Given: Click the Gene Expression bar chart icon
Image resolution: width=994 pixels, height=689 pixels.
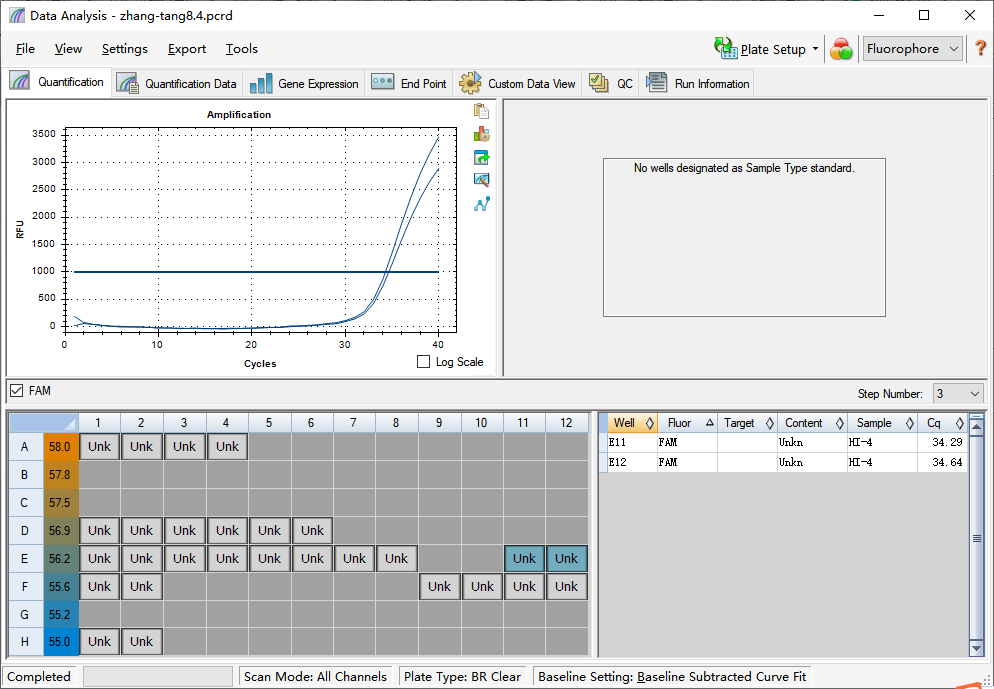Looking at the screenshot, I should click(261, 84).
